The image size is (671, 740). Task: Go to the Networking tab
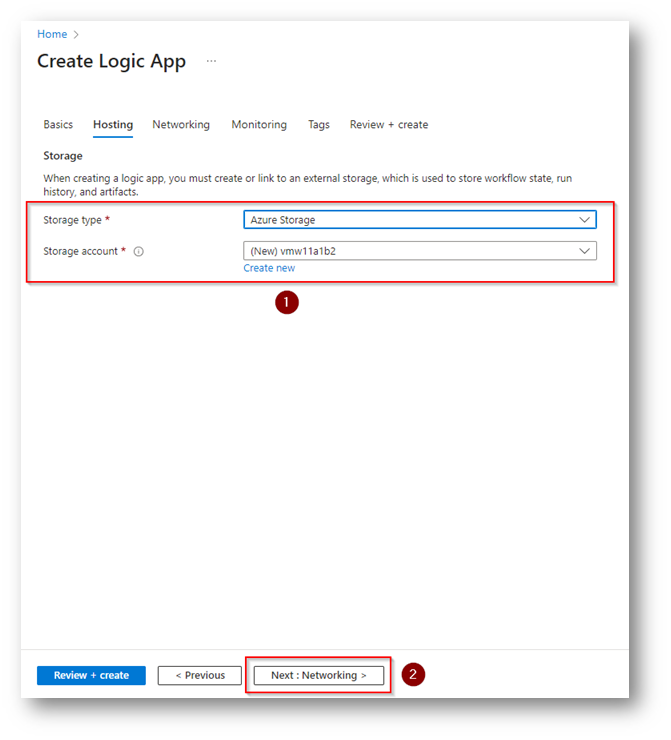181,124
